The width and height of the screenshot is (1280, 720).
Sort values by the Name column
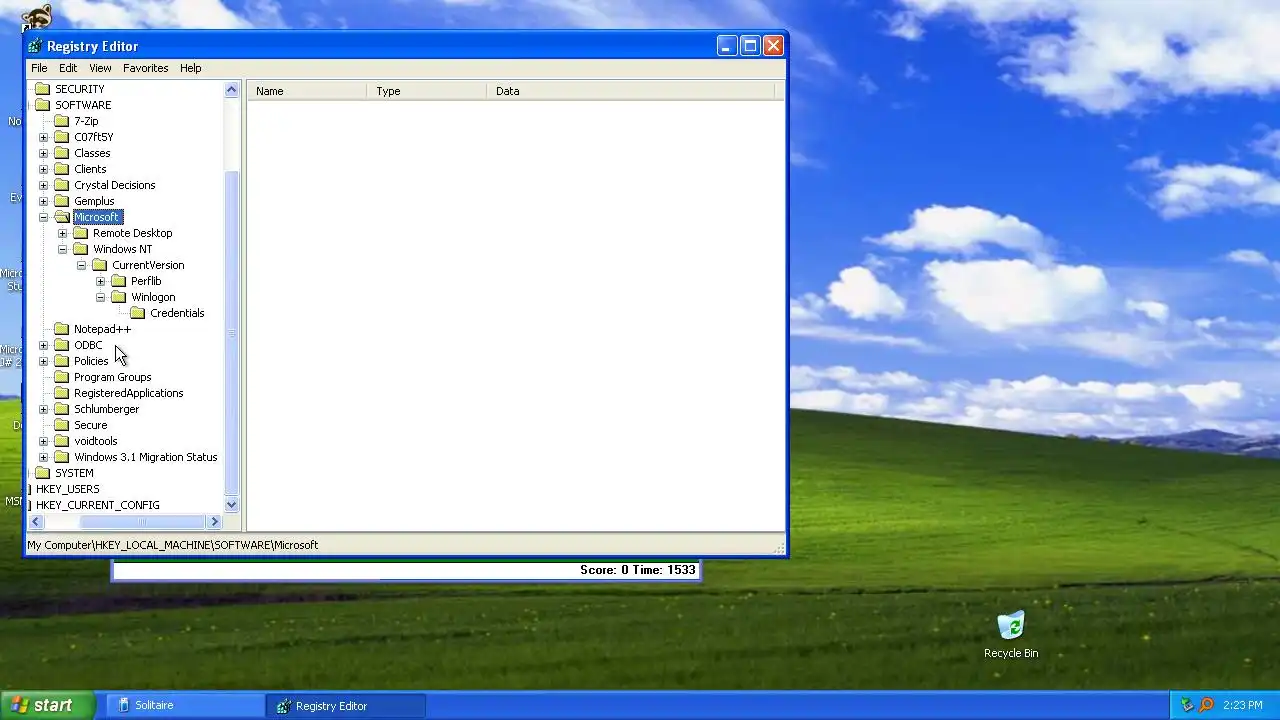(306, 91)
